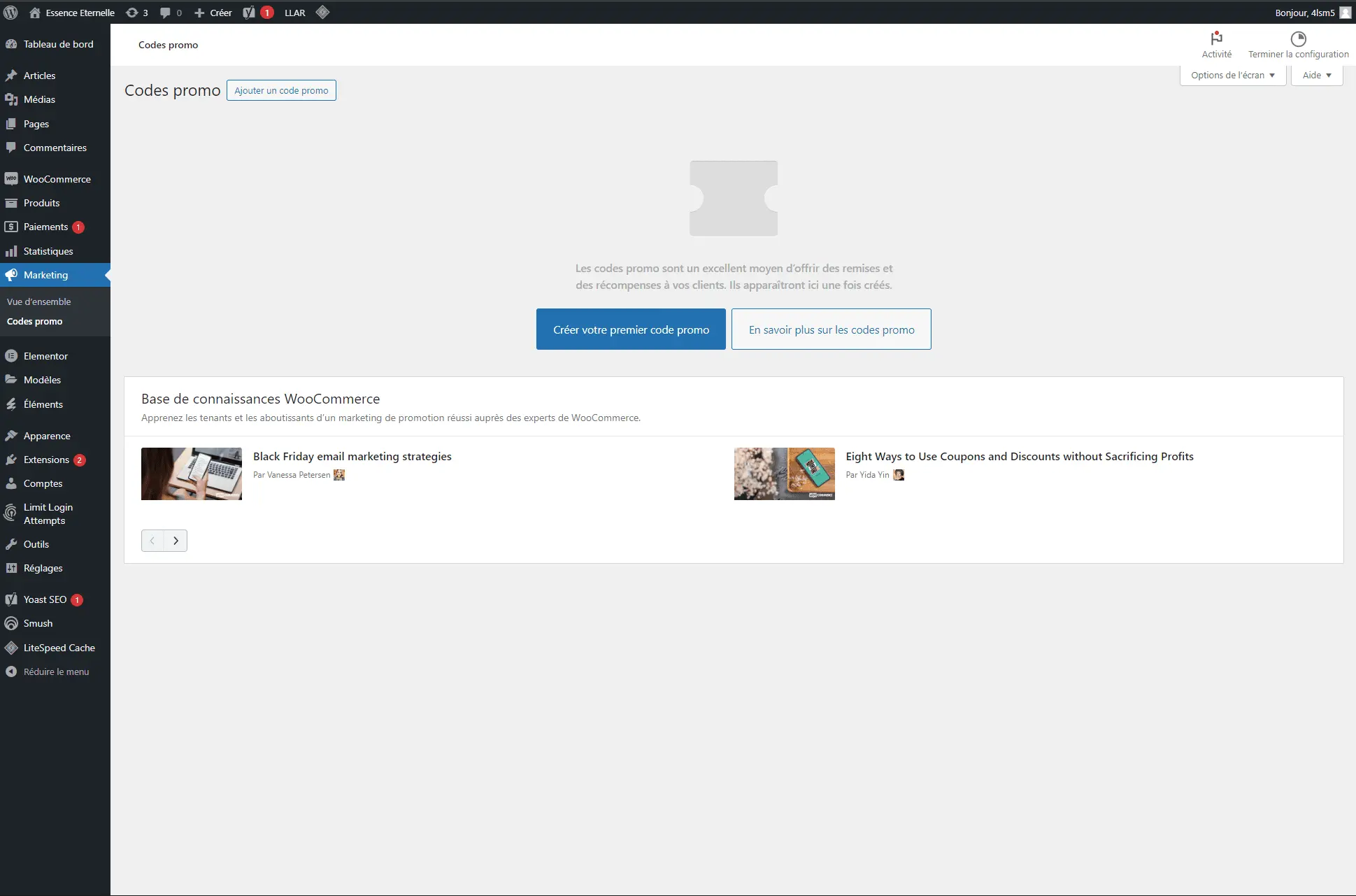Open the Activité flag icon
The height and width of the screenshot is (896, 1356).
pos(1217,38)
